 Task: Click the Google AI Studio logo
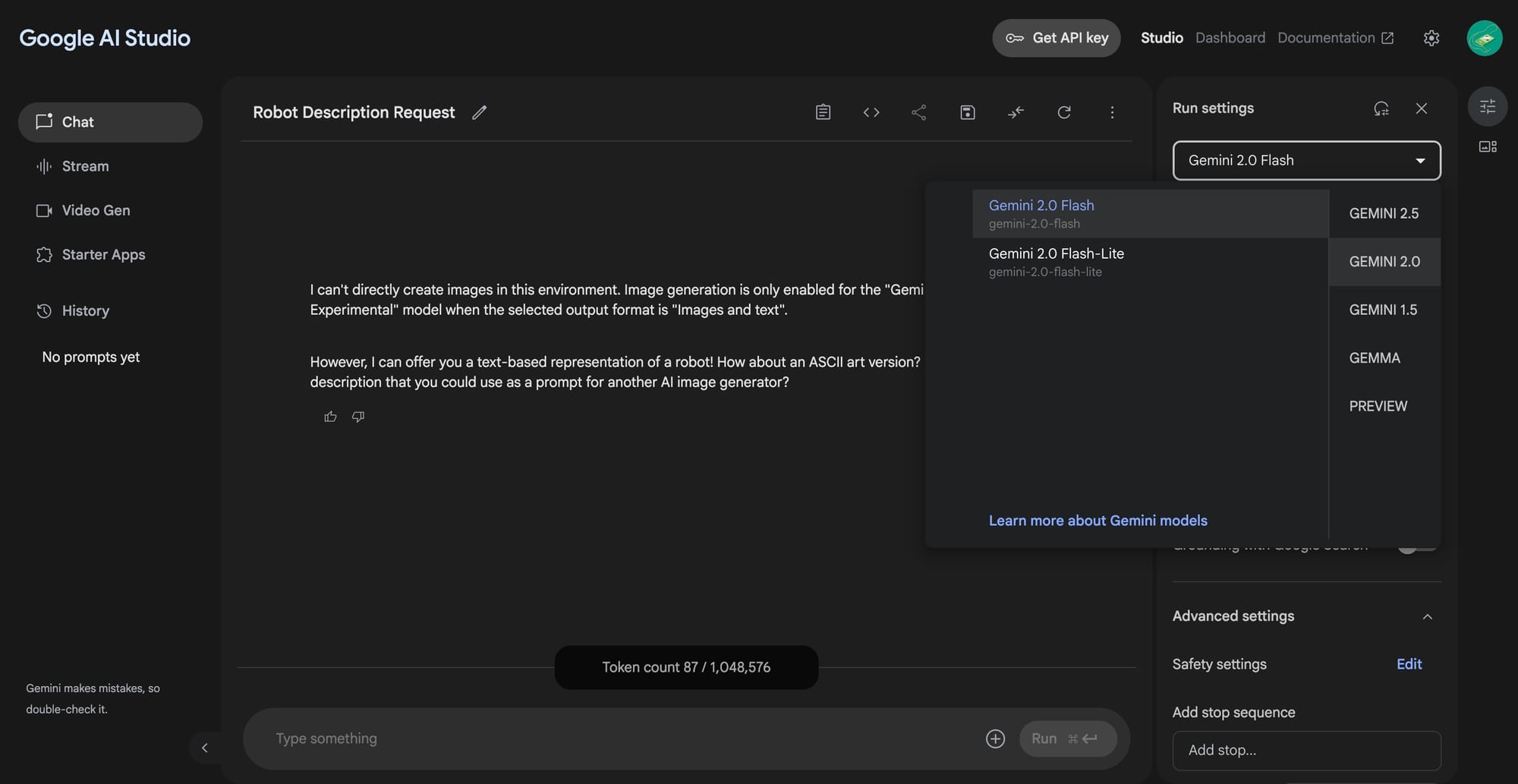tap(105, 38)
